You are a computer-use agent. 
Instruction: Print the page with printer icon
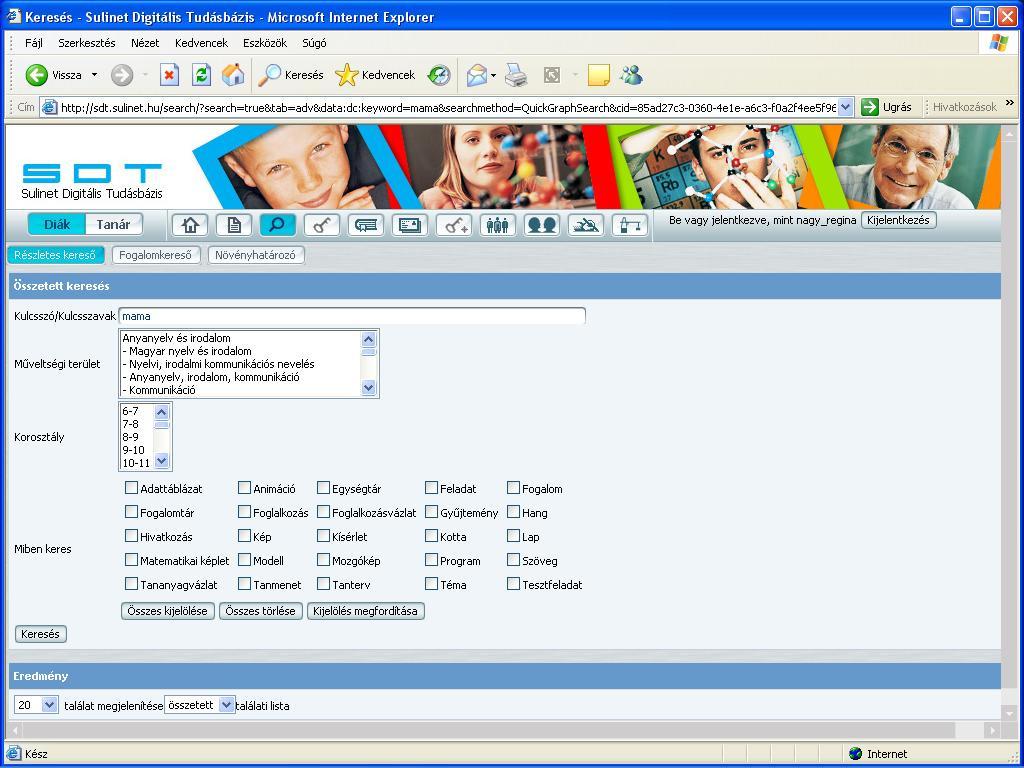tap(516, 75)
